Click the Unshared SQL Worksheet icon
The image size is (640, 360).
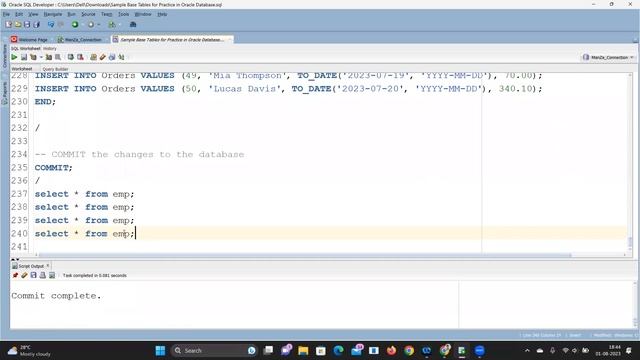tap(93, 57)
